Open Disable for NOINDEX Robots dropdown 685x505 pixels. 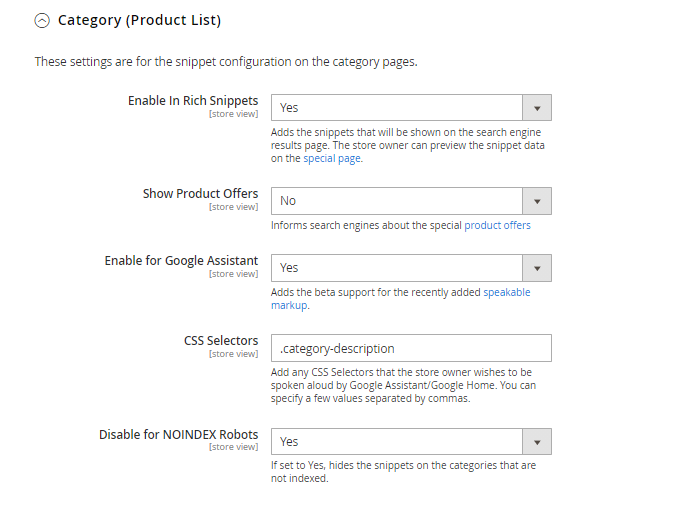398,442
